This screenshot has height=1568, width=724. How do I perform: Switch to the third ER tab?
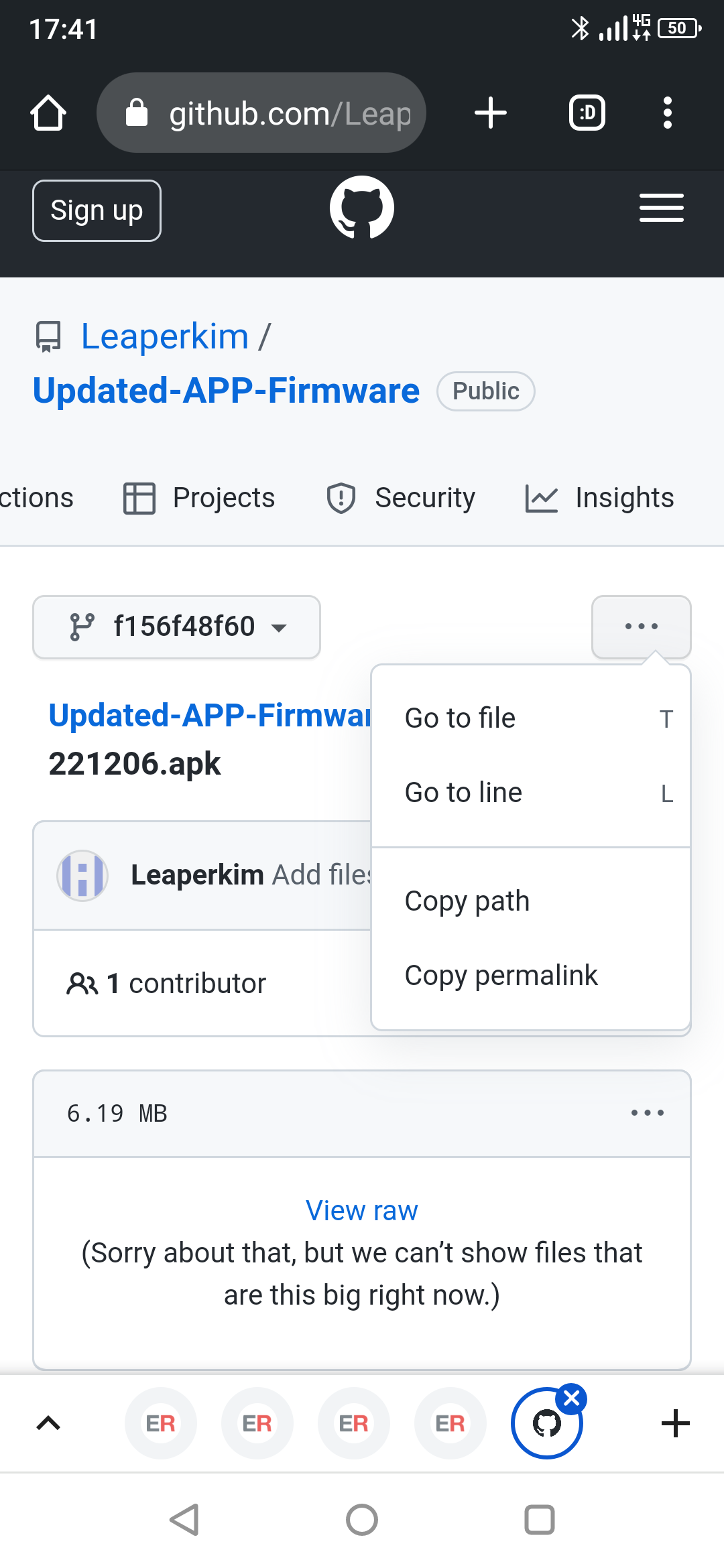354,1423
